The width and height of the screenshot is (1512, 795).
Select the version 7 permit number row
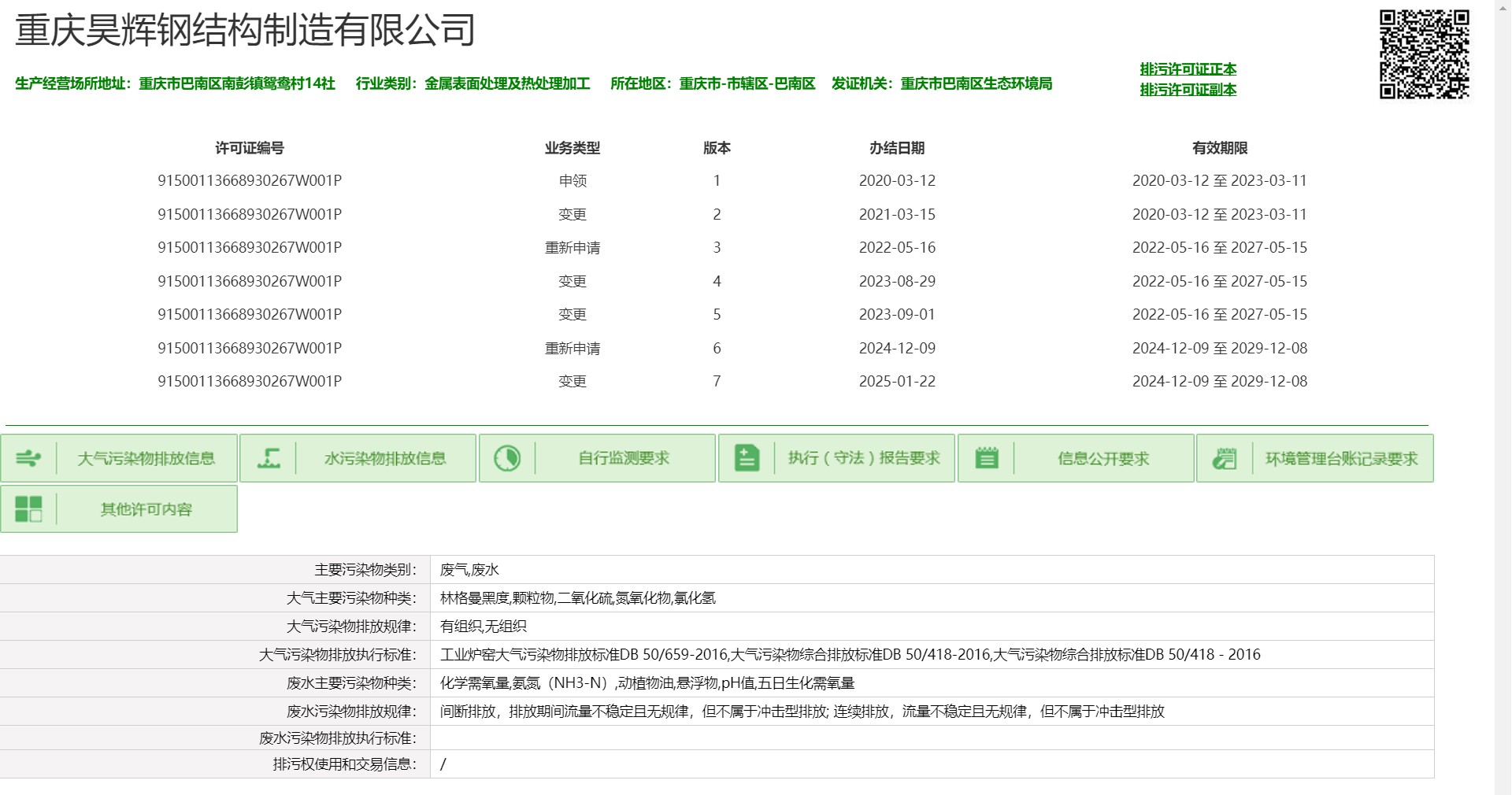pos(250,381)
